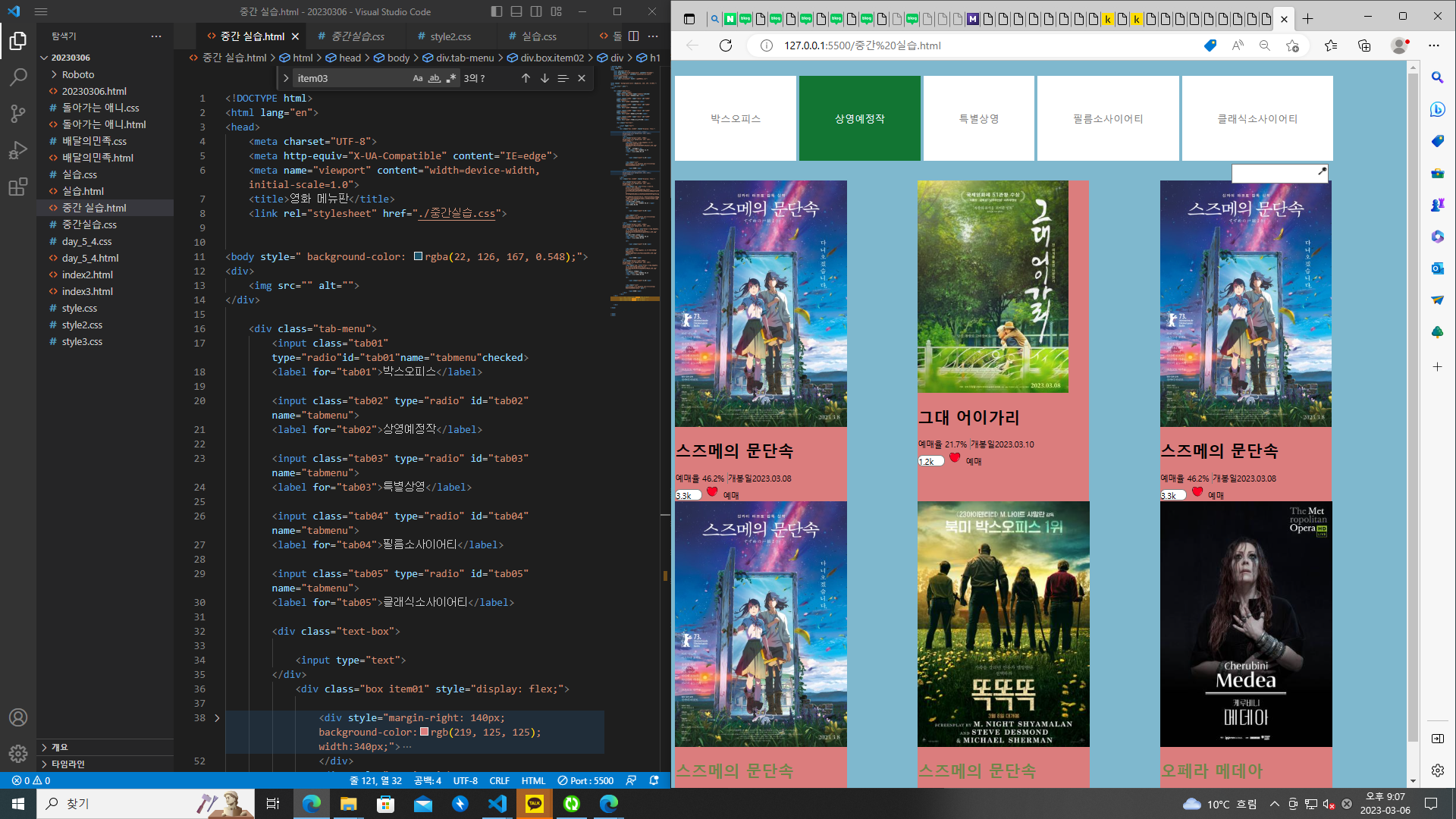Switch to the style2.css editor tab

pos(450,36)
